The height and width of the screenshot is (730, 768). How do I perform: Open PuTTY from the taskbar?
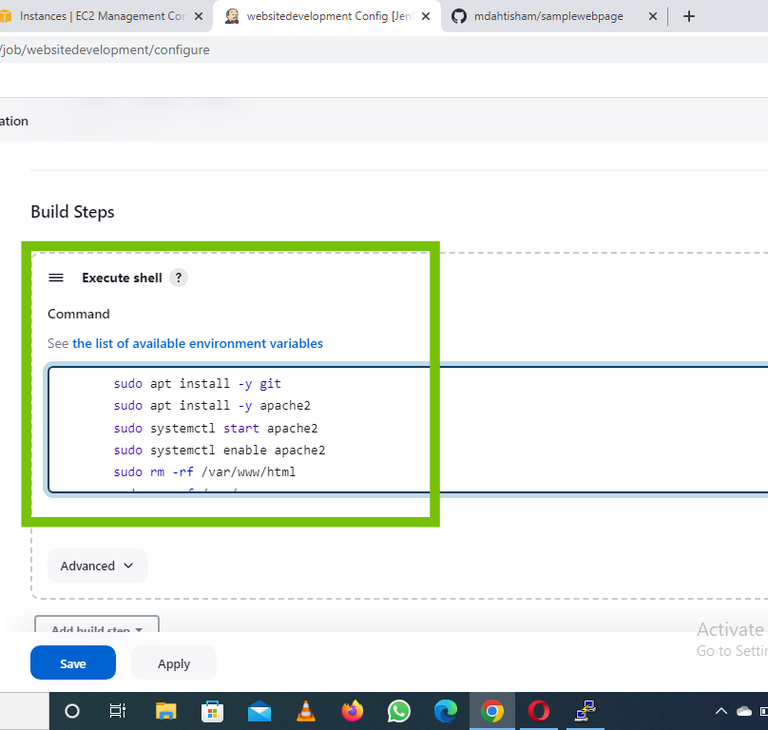pos(585,711)
